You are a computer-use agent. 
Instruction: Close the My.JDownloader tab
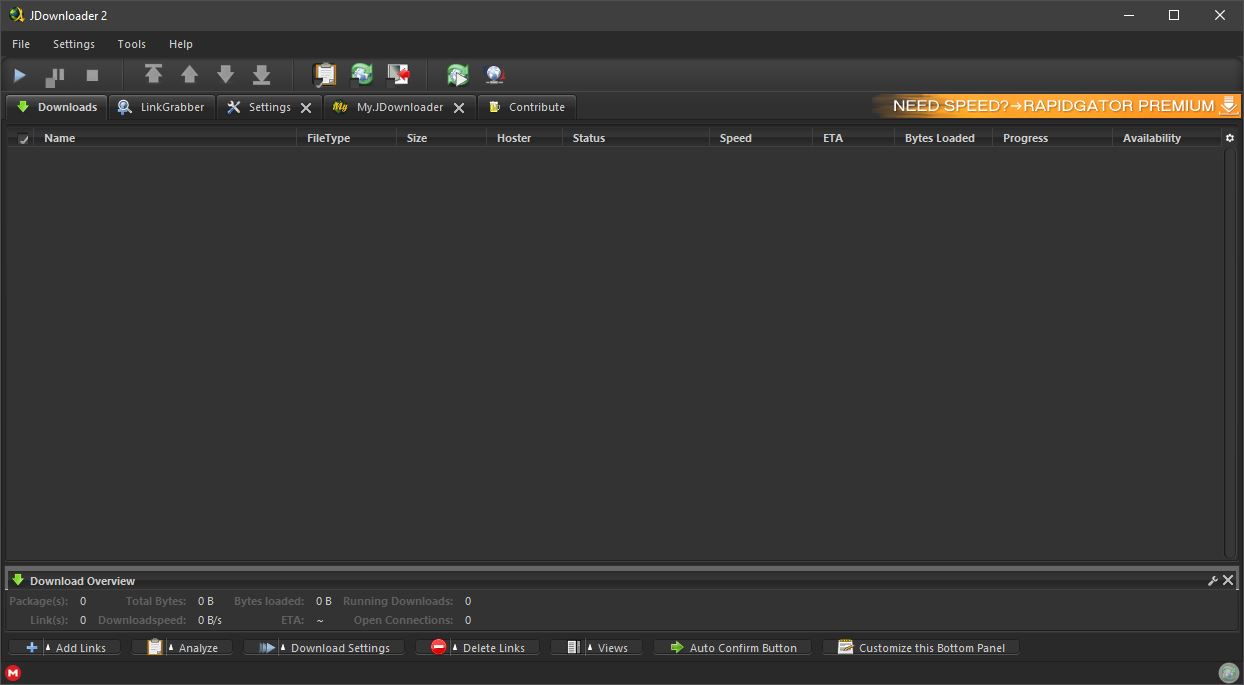459,108
